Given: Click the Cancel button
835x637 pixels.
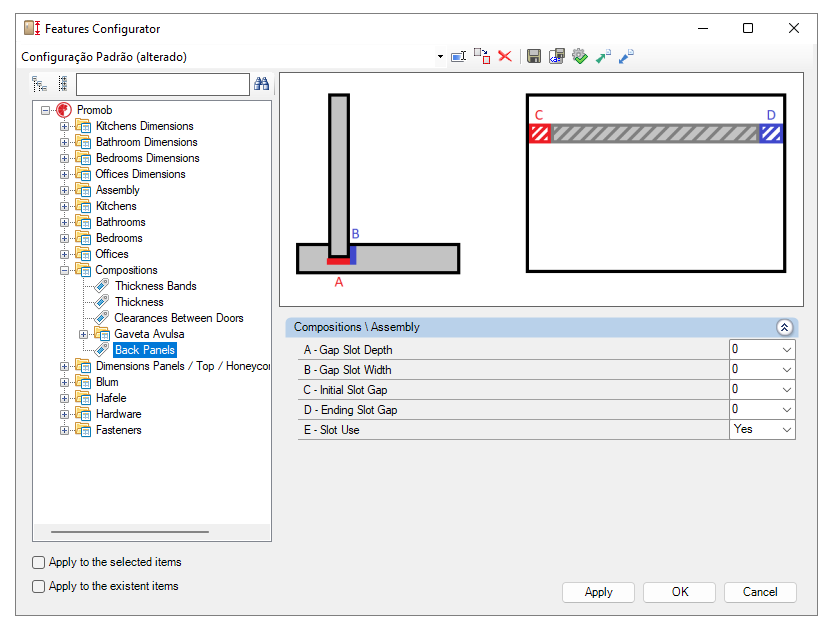Looking at the screenshot, I should (760, 592).
